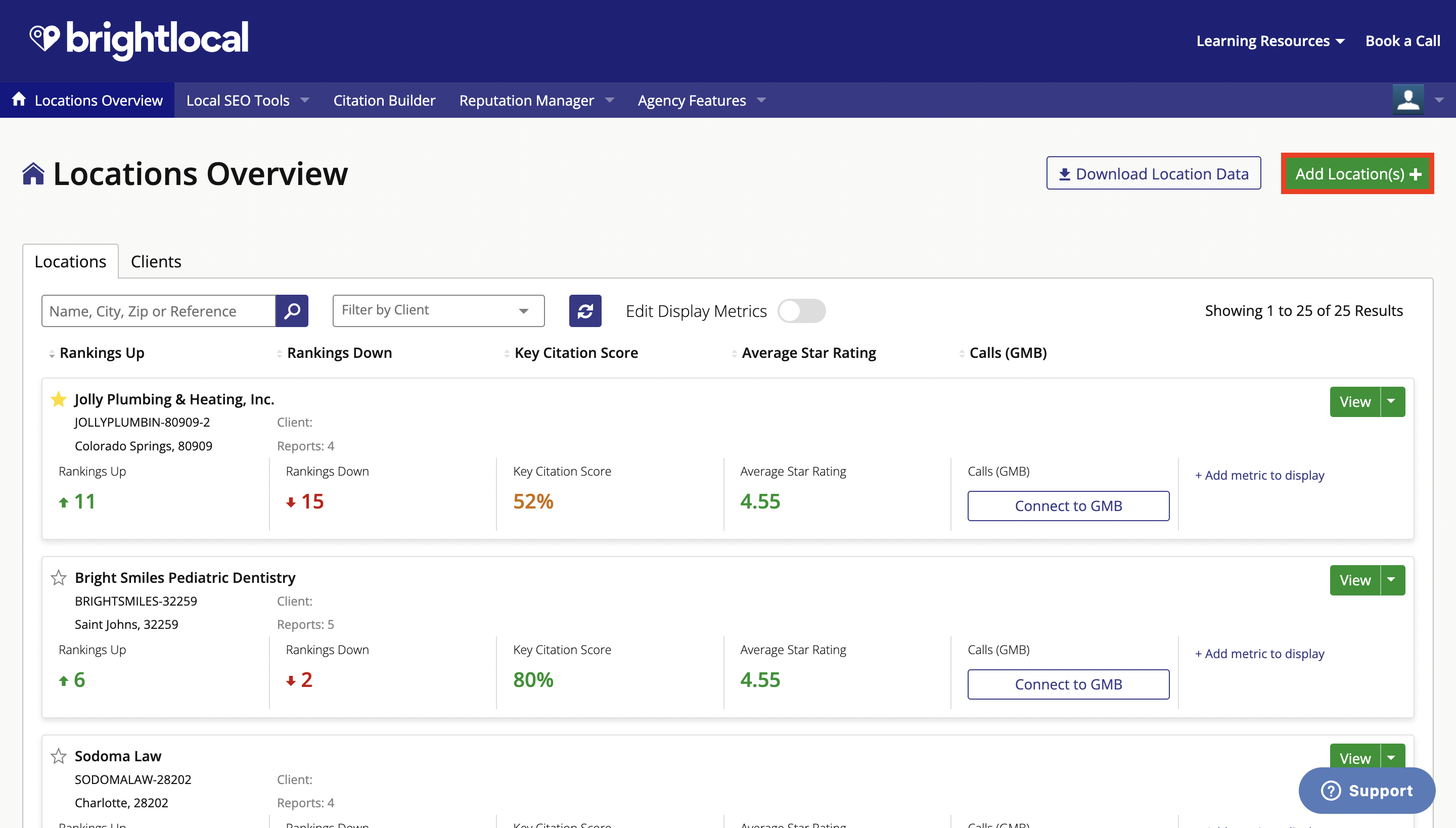Image resolution: width=1456 pixels, height=828 pixels.
Task: Open Reputation Manager menu
Action: click(536, 101)
